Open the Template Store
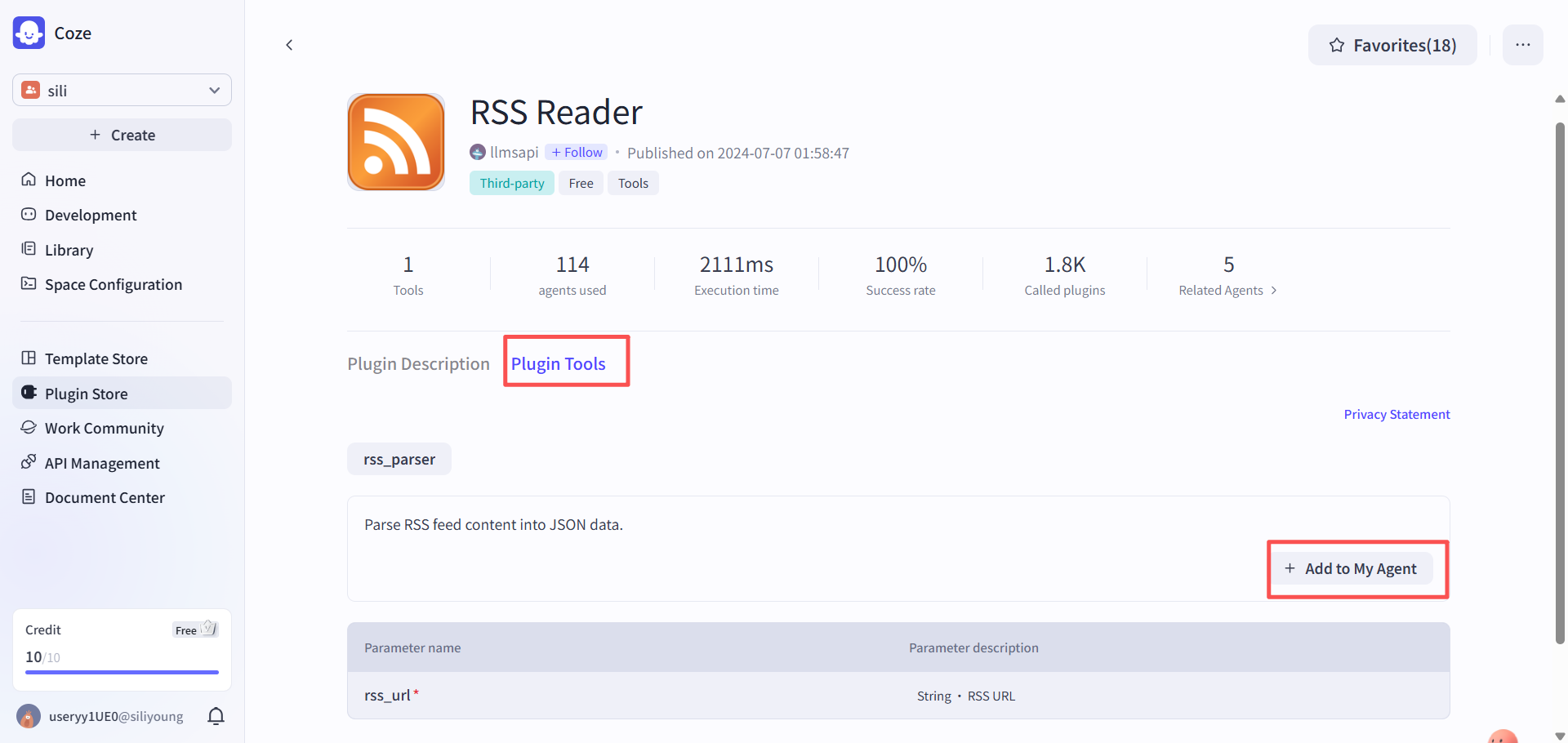This screenshot has width=1568, height=743. [122, 358]
